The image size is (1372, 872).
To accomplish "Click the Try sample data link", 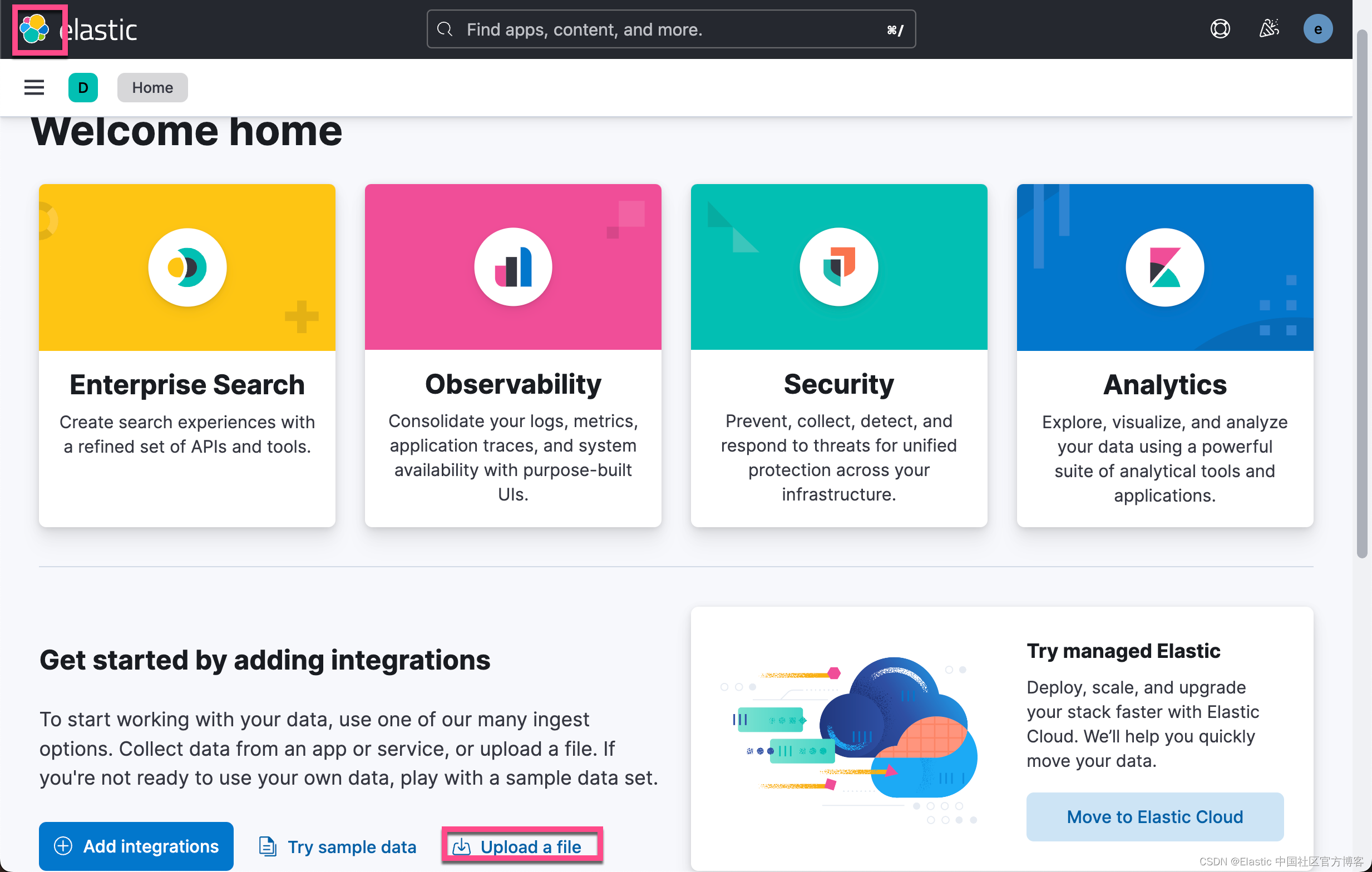I will tap(337, 846).
